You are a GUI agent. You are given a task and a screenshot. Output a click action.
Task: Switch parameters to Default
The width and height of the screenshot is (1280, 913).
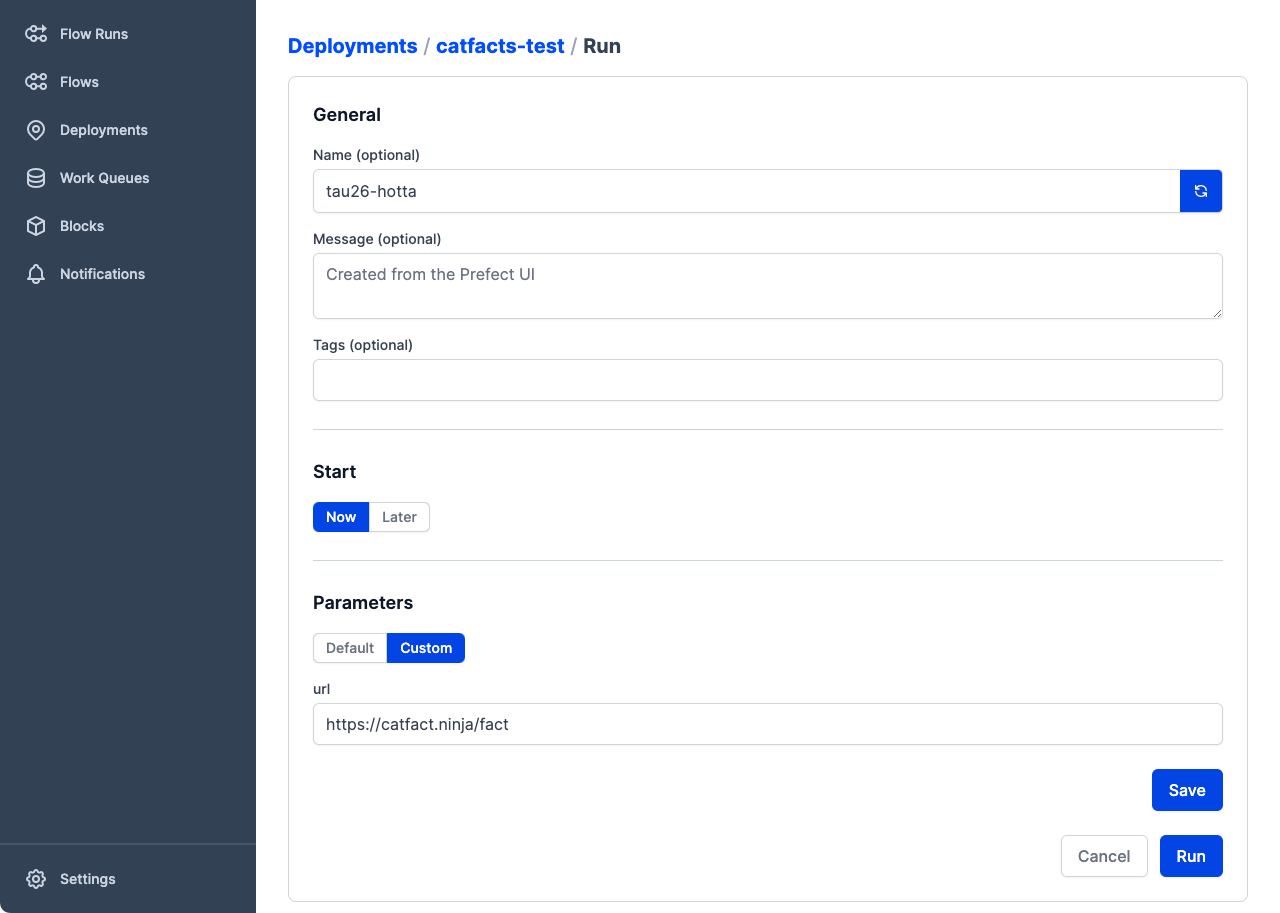click(350, 648)
